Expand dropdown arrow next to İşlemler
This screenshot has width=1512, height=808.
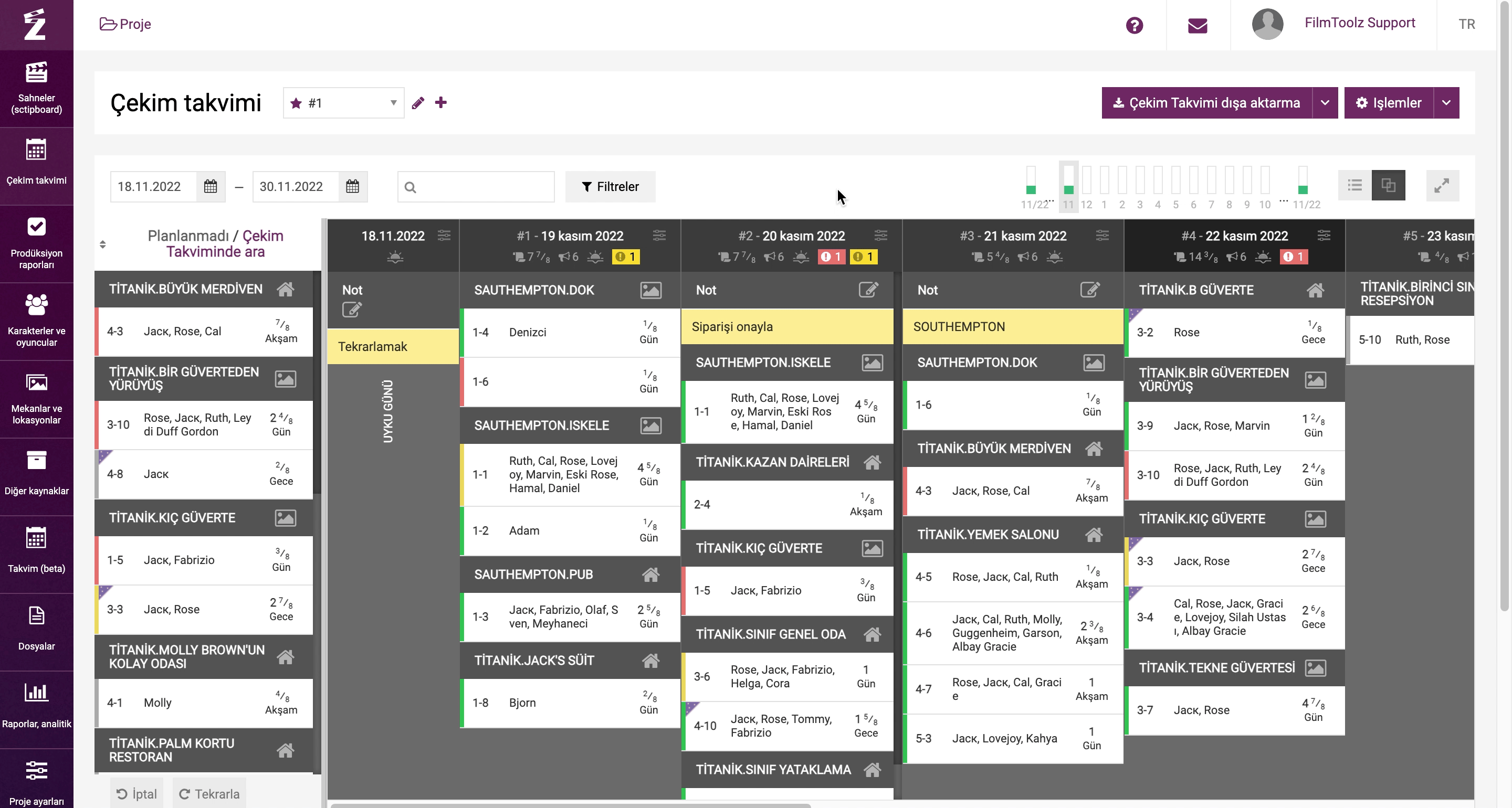pos(1446,103)
